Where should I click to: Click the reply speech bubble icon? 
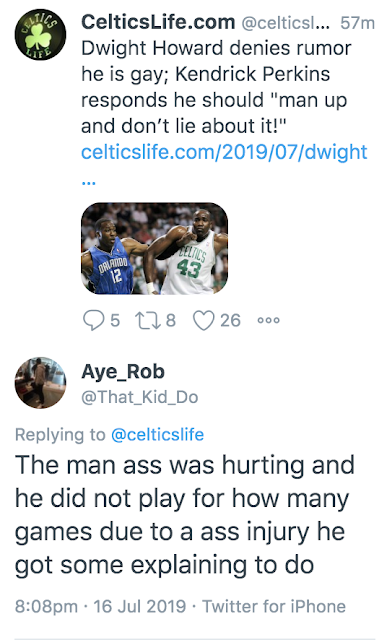[93, 320]
